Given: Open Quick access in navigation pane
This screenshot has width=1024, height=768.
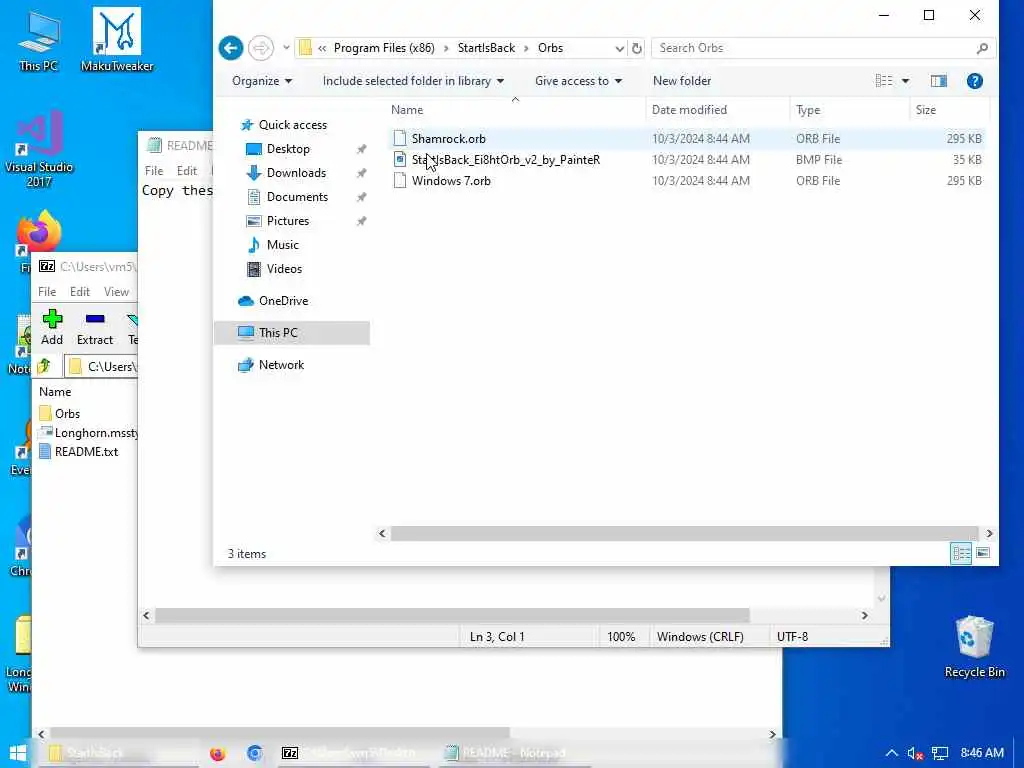Looking at the screenshot, I should pyautogui.click(x=293, y=125).
